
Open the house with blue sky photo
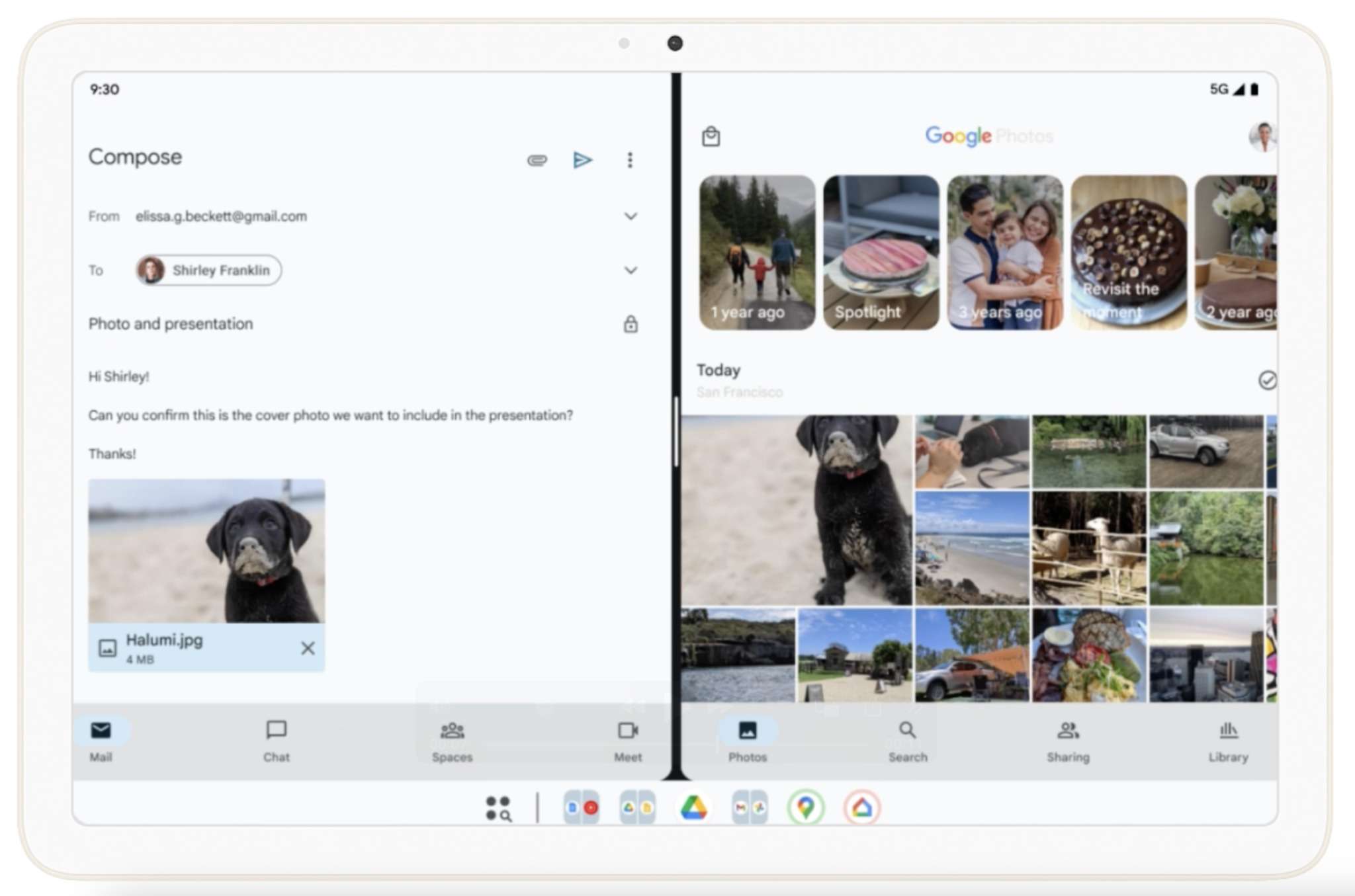coord(855,655)
